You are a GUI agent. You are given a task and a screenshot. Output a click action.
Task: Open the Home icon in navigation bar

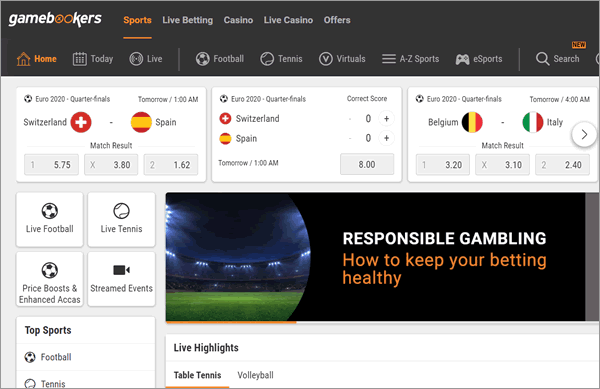pyautogui.click(x=23, y=59)
